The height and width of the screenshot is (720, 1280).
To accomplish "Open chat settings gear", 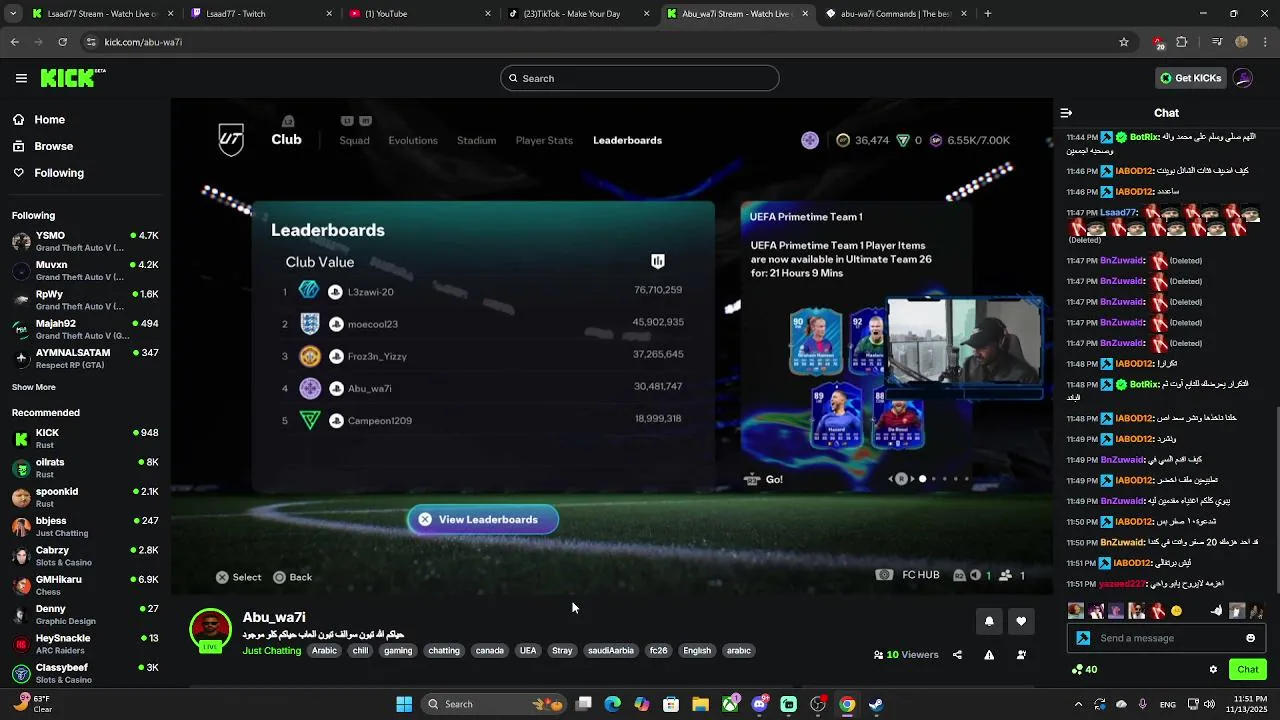I will [x=1213, y=669].
